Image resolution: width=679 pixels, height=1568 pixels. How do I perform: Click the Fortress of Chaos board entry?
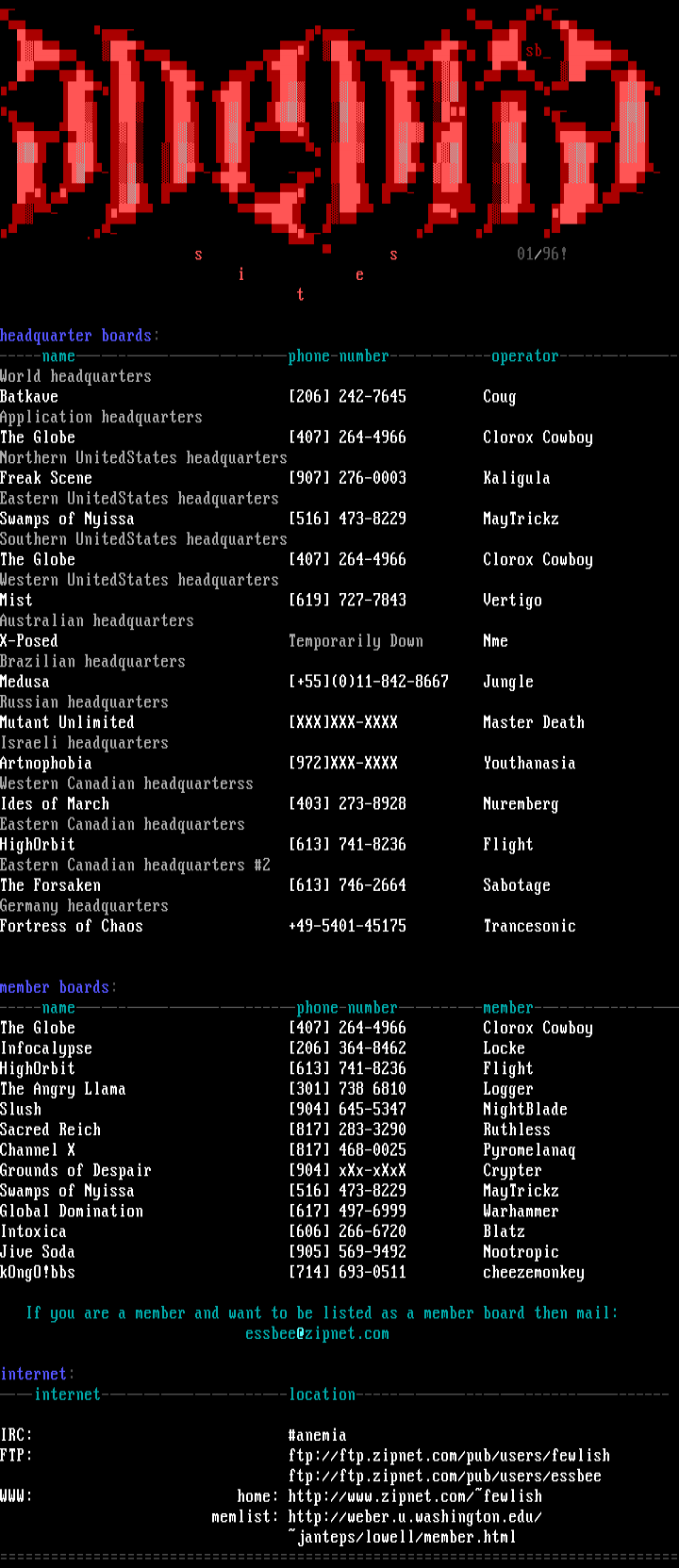tap(72, 926)
